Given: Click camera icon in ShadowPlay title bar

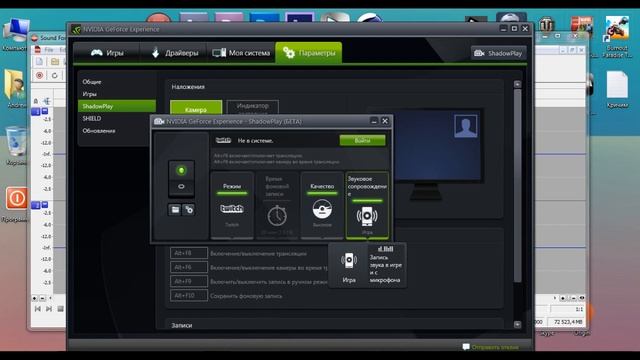Looking at the screenshot, I should point(159,121).
